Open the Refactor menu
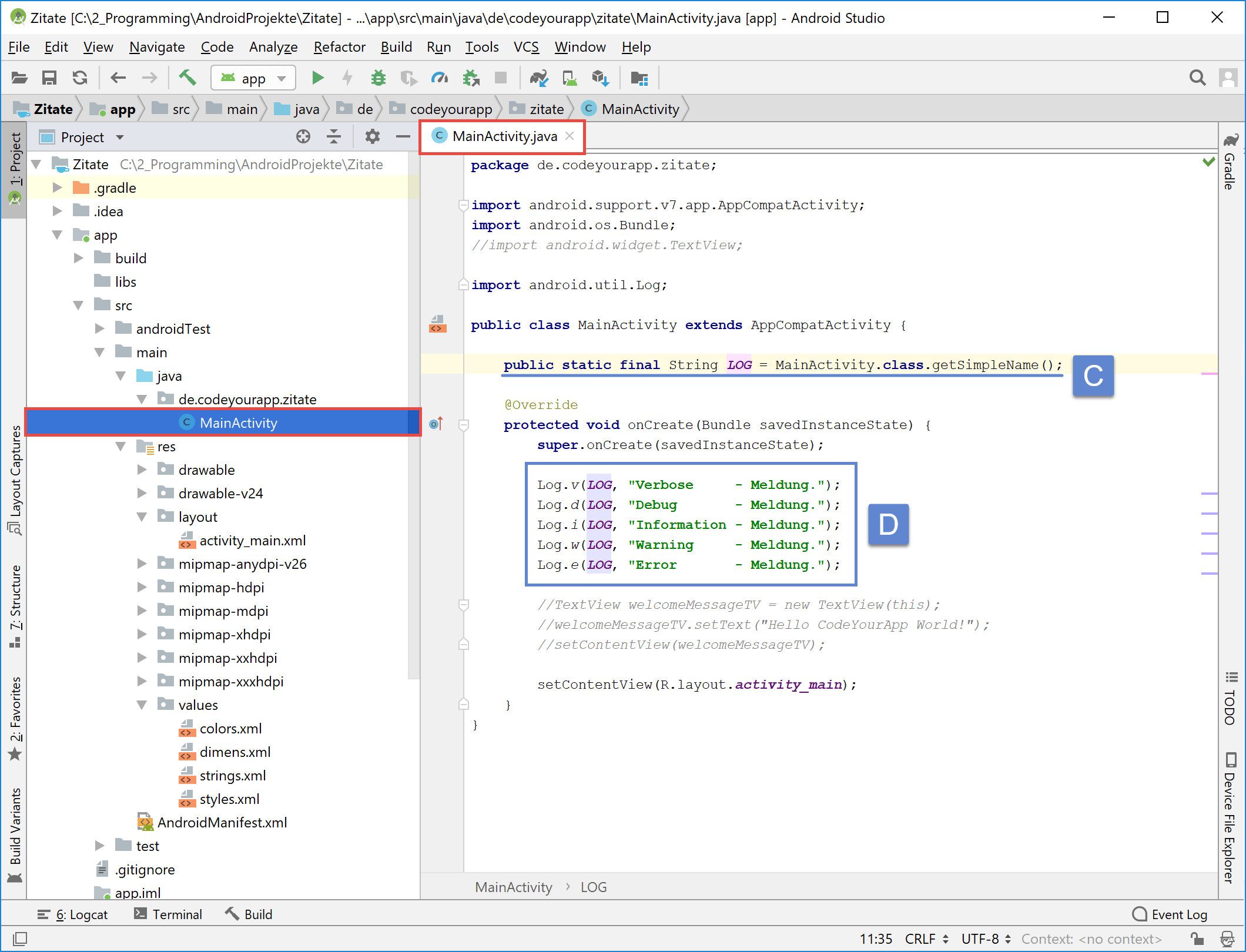 pyautogui.click(x=339, y=47)
